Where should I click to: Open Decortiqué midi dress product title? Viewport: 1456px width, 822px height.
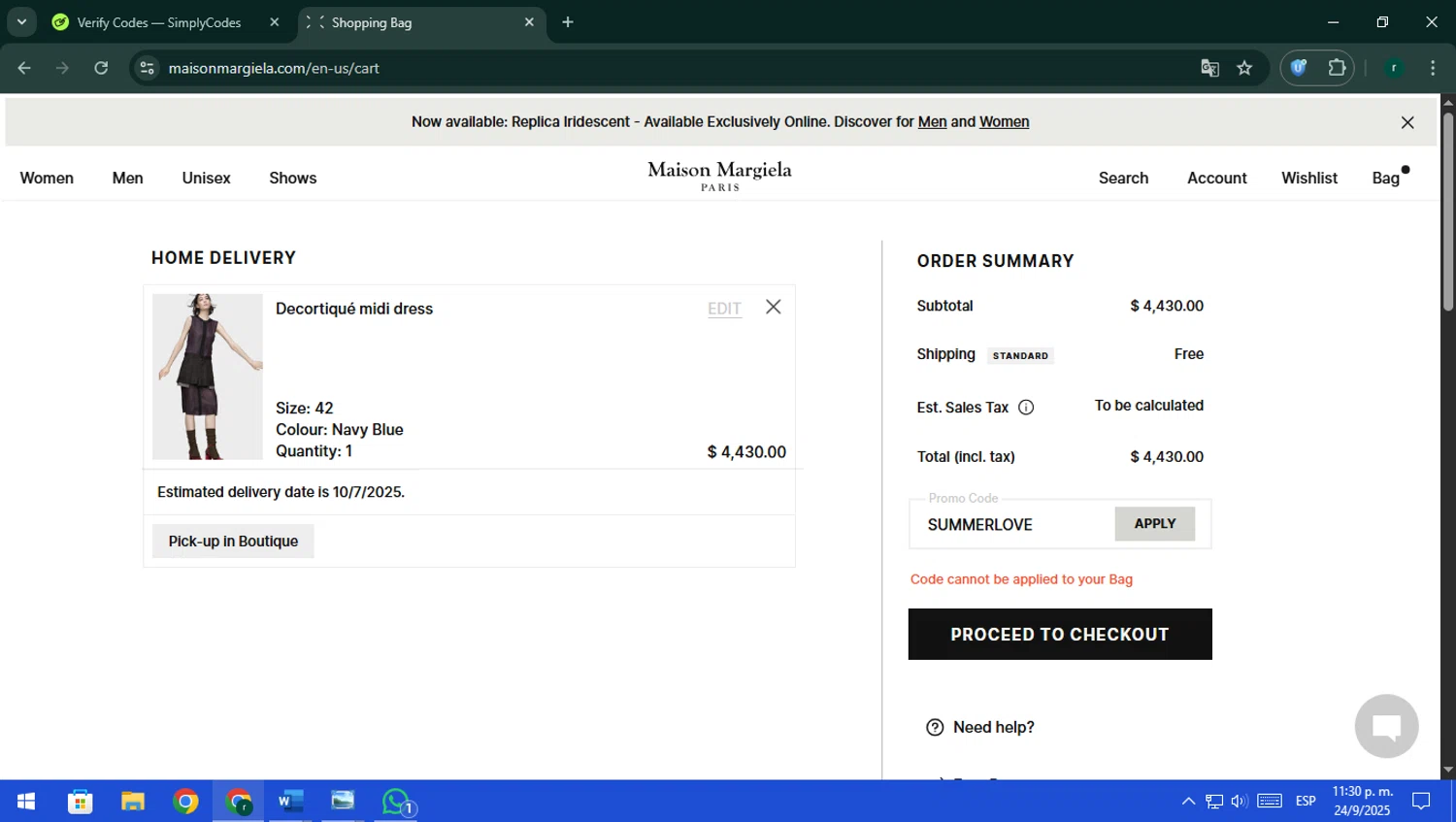pyautogui.click(x=354, y=309)
